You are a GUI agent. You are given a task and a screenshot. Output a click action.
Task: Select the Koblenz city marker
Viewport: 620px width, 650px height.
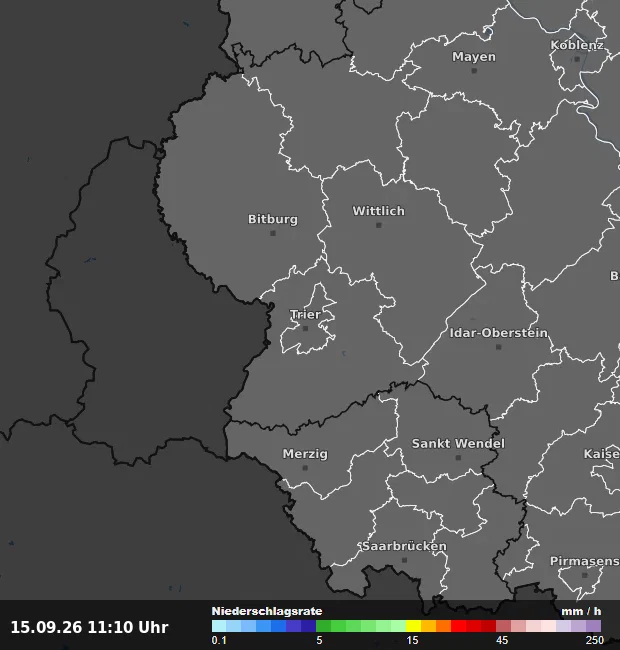(x=577, y=59)
